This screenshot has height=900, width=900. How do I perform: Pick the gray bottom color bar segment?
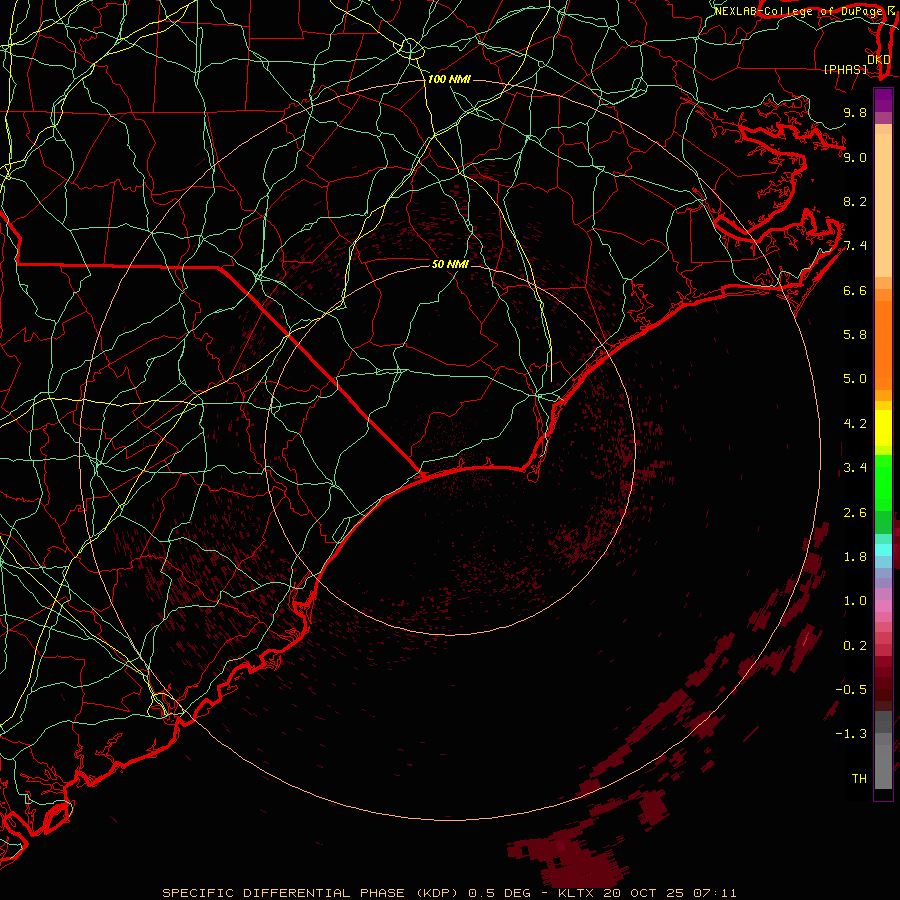coord(883,766)
